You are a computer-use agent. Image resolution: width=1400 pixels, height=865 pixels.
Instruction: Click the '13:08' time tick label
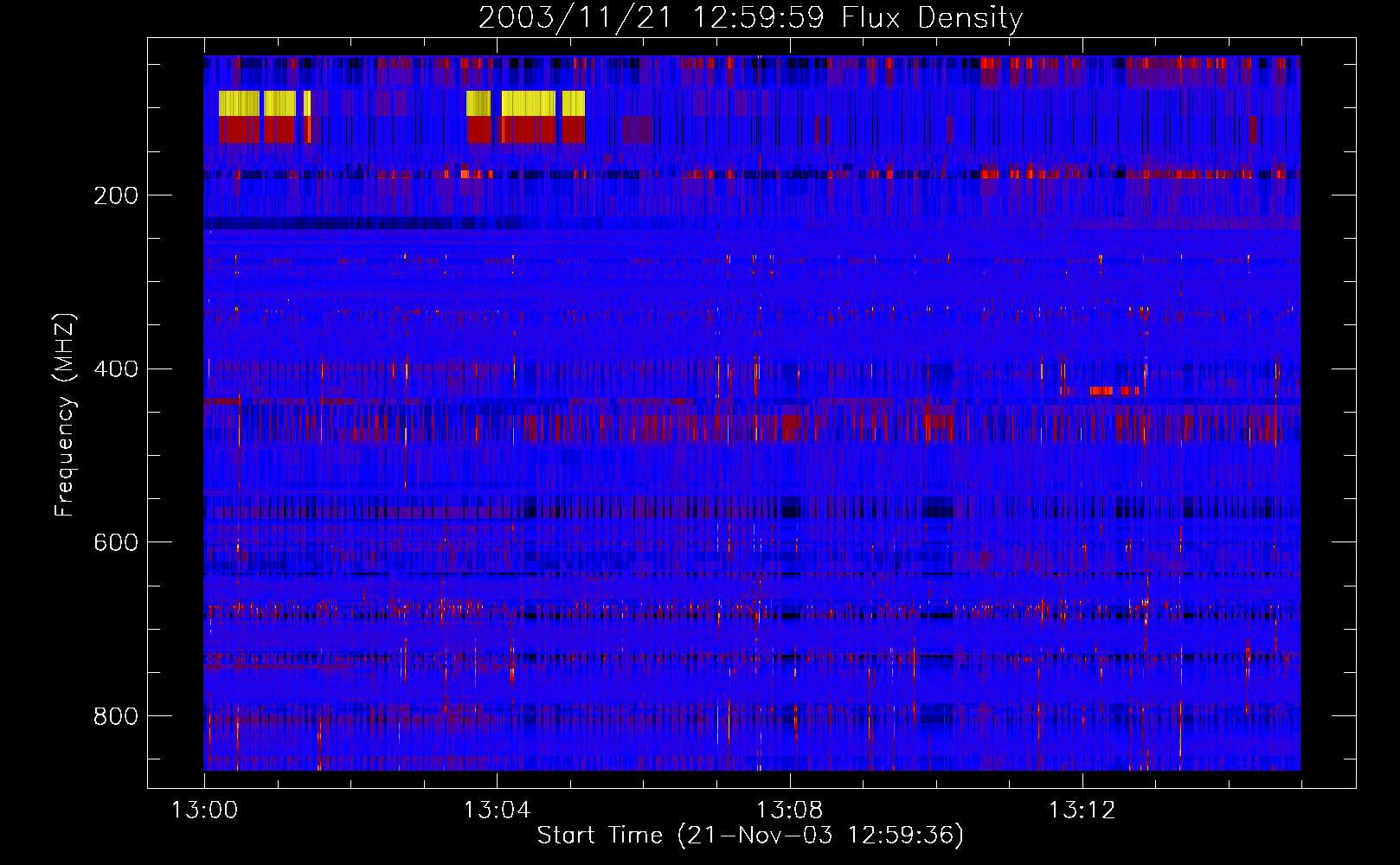point(789,811)
